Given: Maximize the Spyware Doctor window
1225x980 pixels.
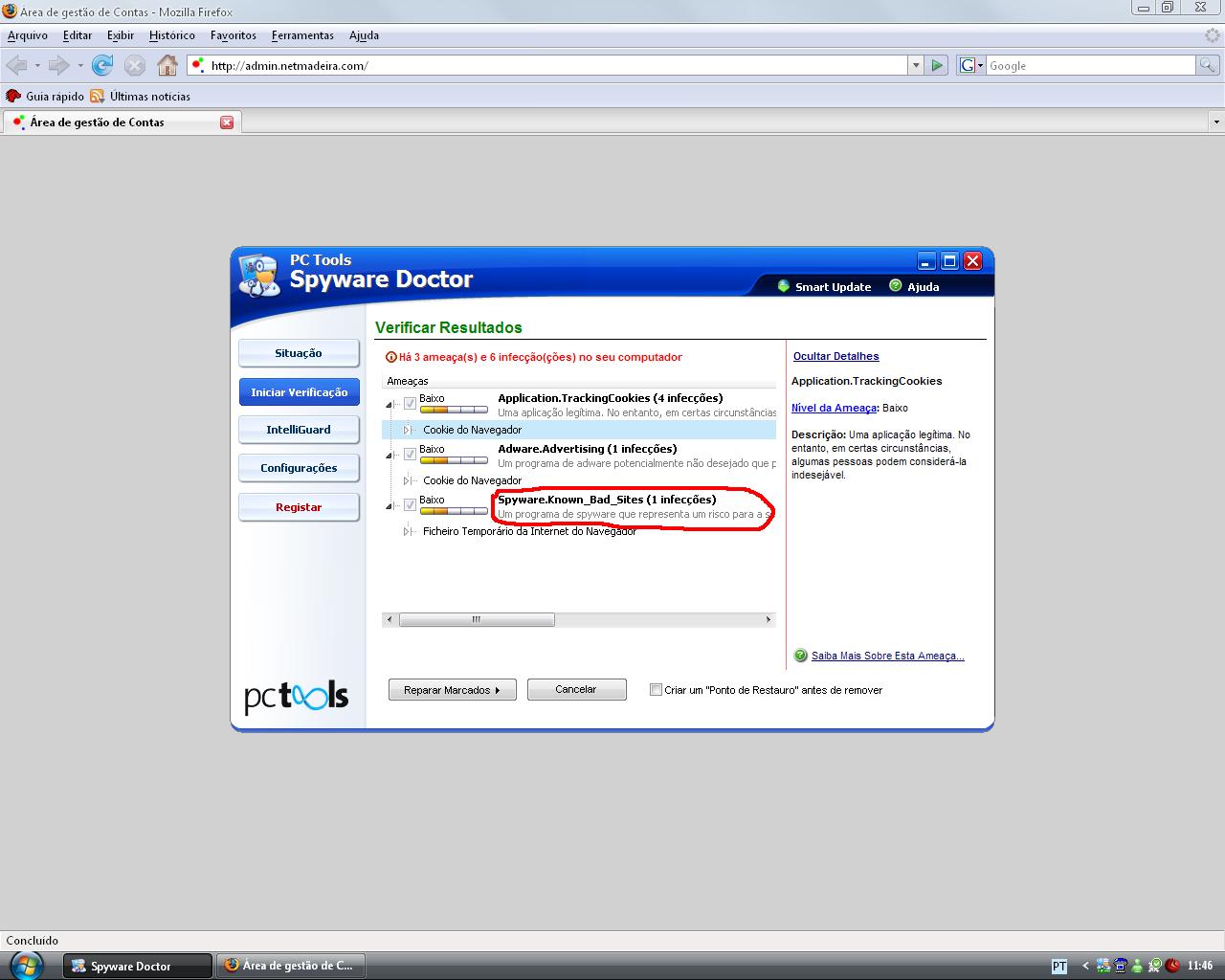Looking at the screenshot, I should click(x=949, y=261).
